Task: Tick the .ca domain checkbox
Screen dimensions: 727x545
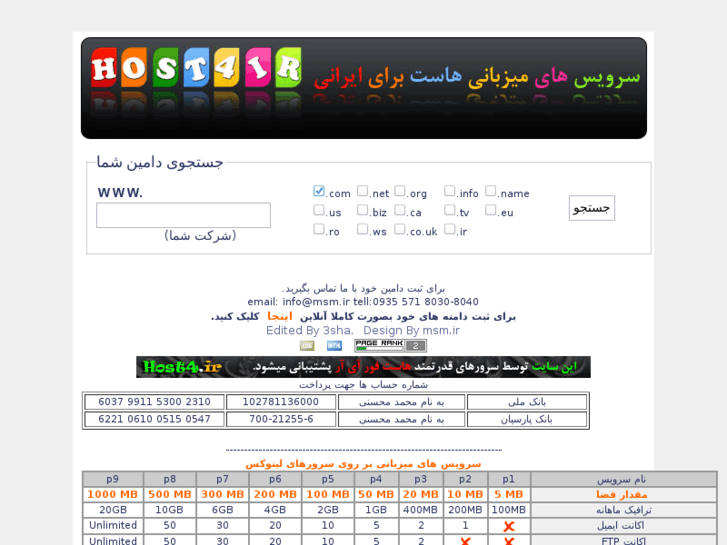Action: 400,210
